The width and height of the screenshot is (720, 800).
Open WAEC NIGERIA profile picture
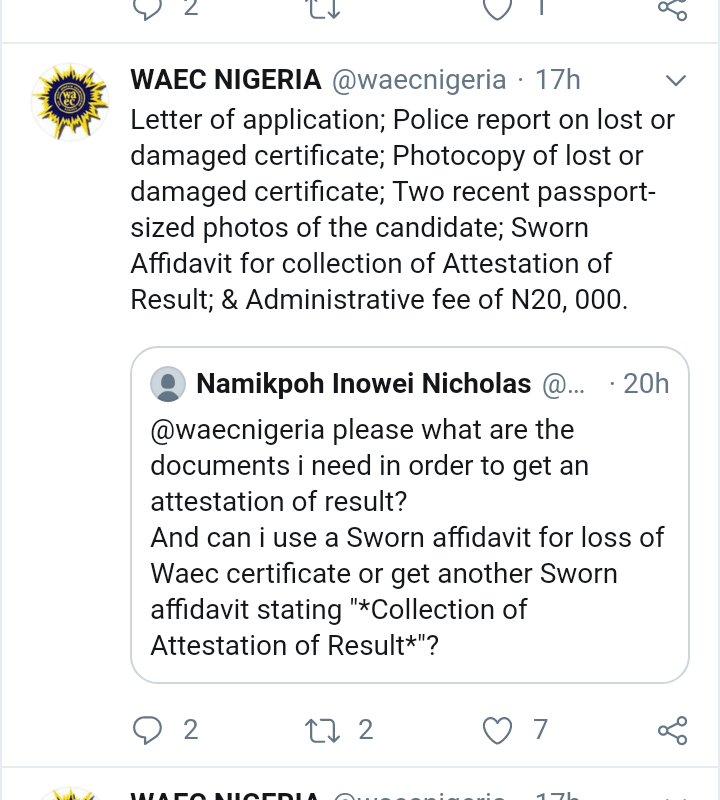[70, 102]
